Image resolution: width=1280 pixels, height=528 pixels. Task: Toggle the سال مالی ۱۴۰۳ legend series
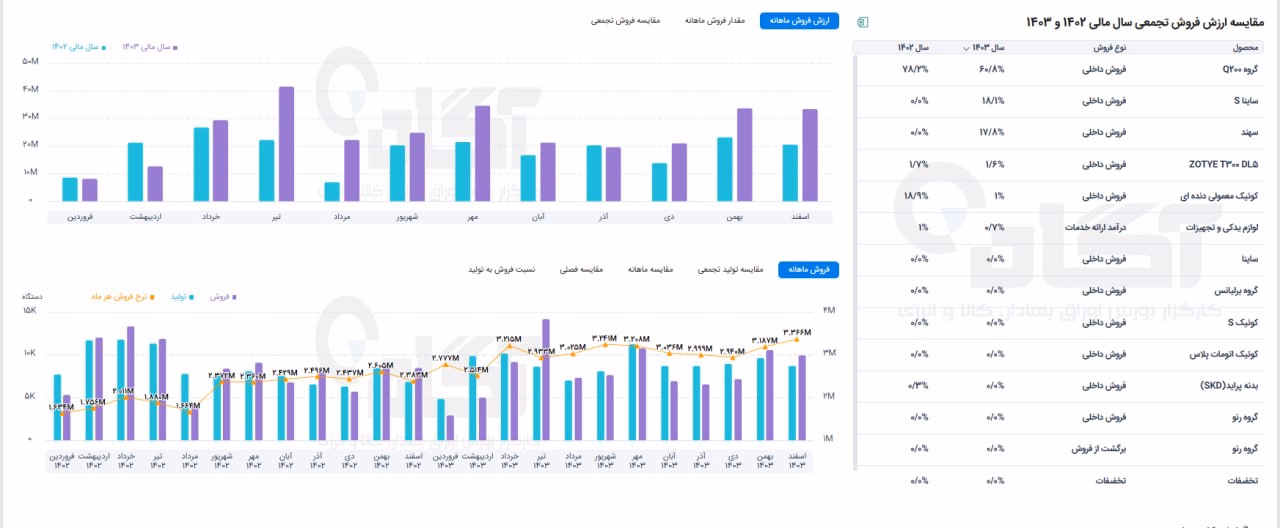[x=148, y=46]
